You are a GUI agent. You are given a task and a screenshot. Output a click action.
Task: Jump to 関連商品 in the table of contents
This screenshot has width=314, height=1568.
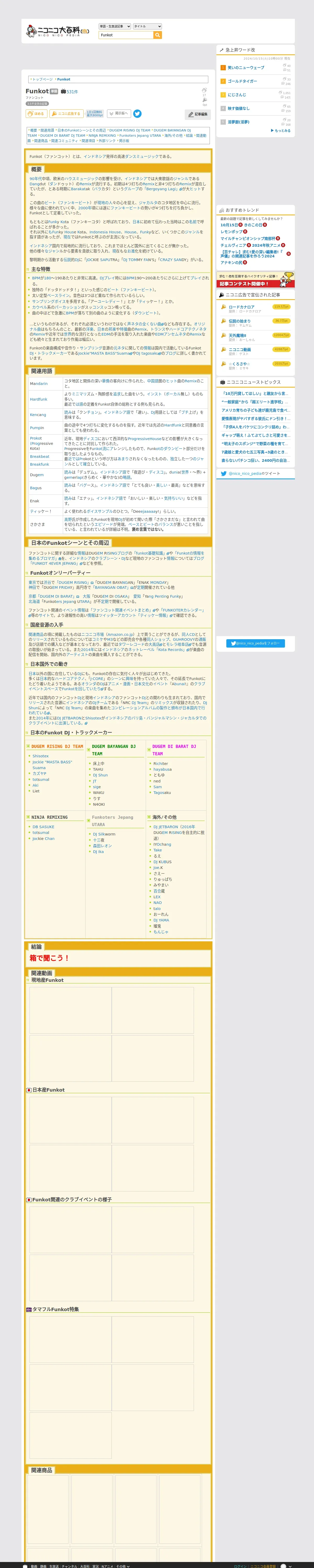(x=40, y=141)
